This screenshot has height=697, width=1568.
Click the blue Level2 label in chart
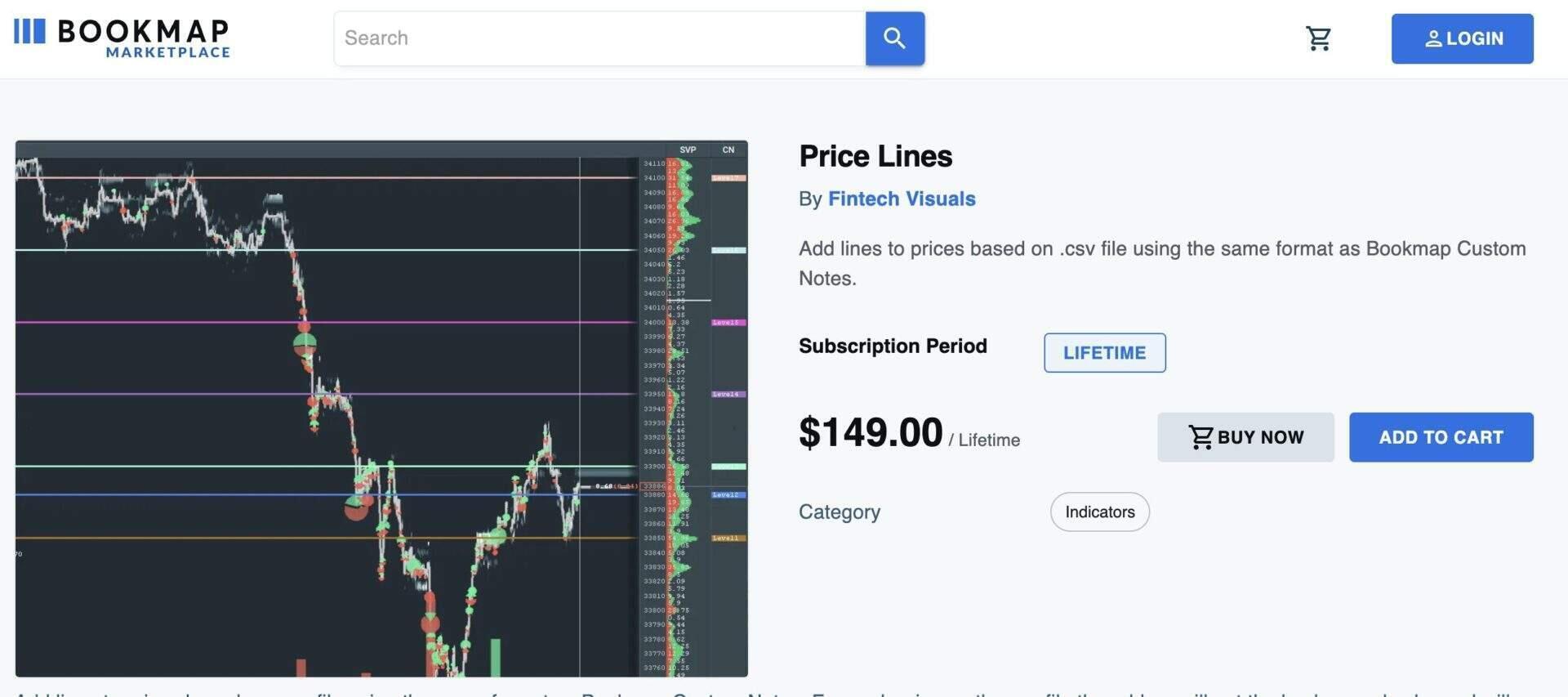[726, 494]
